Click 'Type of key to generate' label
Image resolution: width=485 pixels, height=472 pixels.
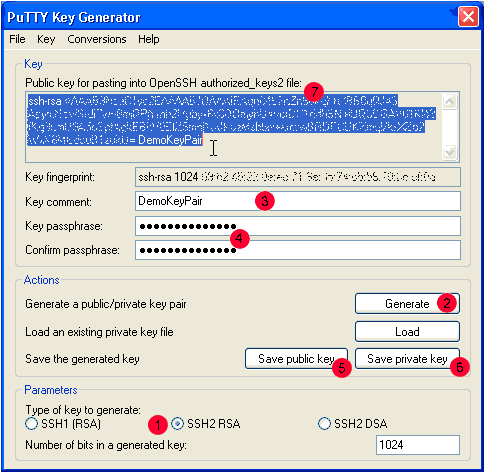point(83,410)
